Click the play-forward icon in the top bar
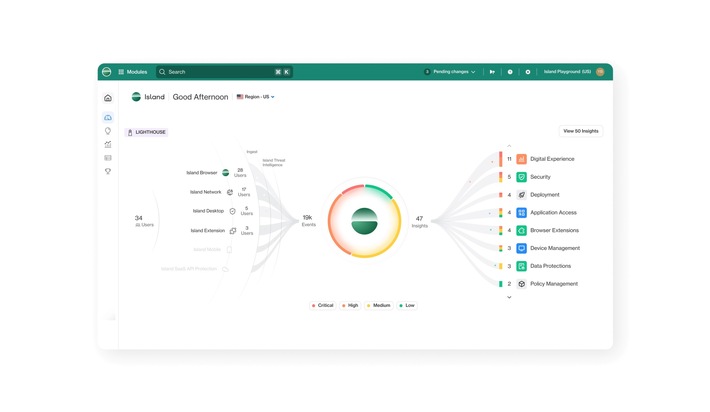Viewport: 710px width, 412px height. tap(492, 72)
